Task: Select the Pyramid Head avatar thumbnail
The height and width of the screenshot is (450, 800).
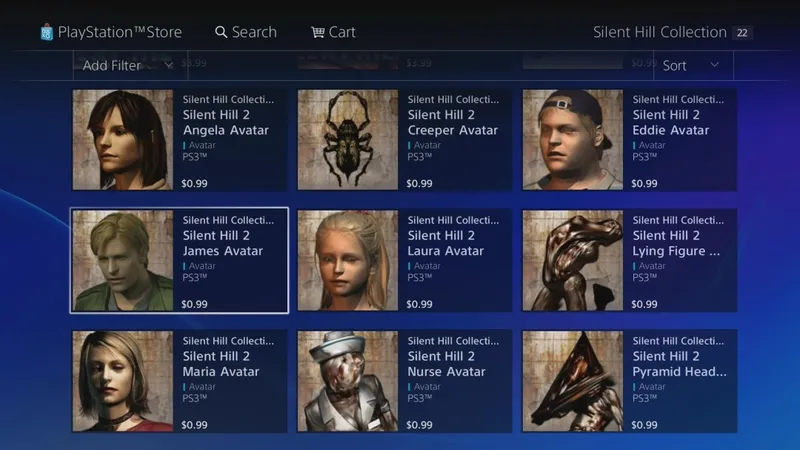Action: [x=572, y=381]
